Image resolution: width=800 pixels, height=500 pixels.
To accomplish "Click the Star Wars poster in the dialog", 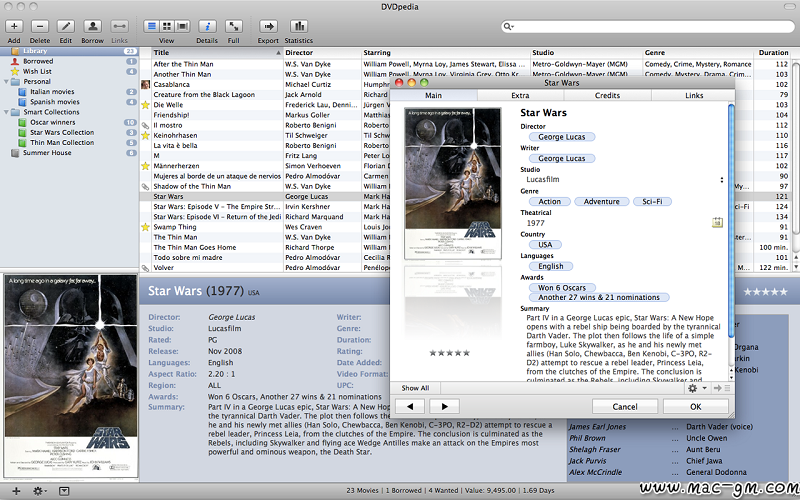I will point(453,184).
